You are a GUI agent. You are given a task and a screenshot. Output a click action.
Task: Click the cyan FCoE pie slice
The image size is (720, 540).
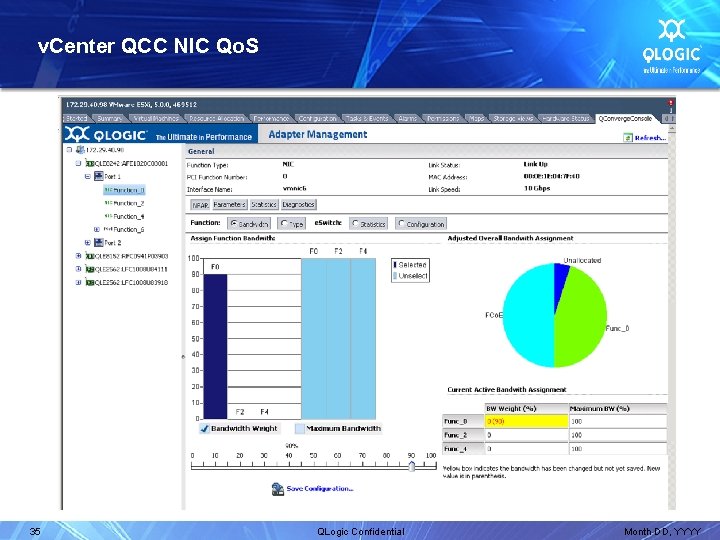click(528, 317)
